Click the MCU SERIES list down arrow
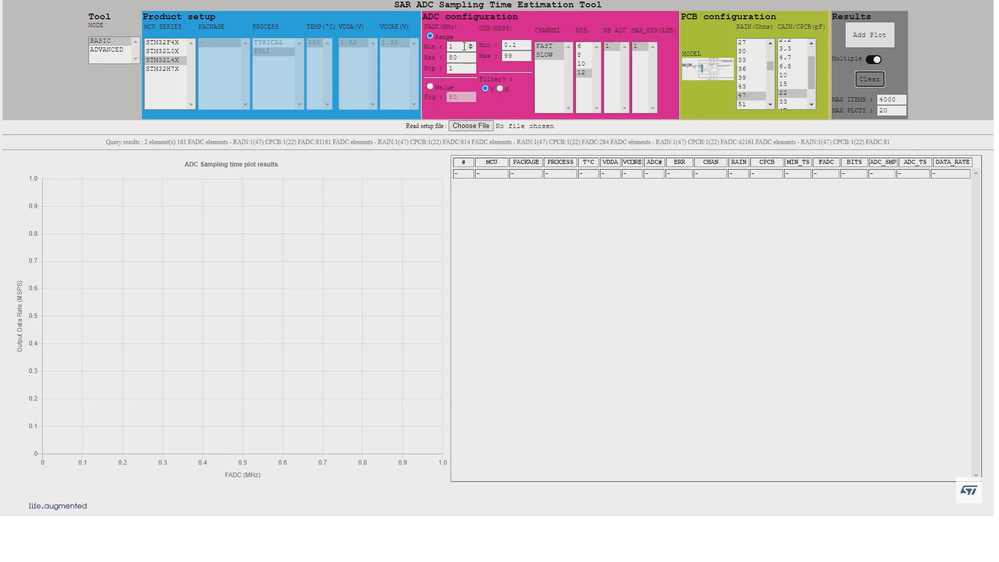Viewport: 999px width, 562px height. click(x=190, y=104)
